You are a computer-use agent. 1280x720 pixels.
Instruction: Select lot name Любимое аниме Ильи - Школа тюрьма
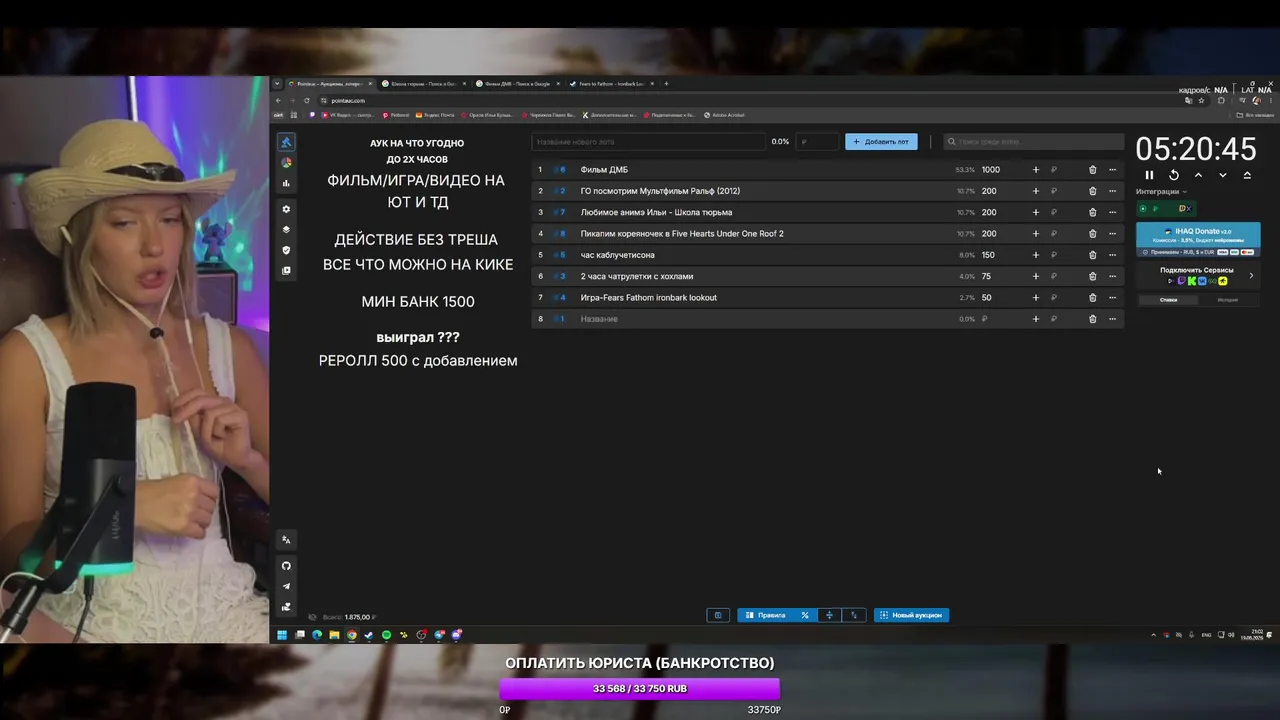point(656,212)
